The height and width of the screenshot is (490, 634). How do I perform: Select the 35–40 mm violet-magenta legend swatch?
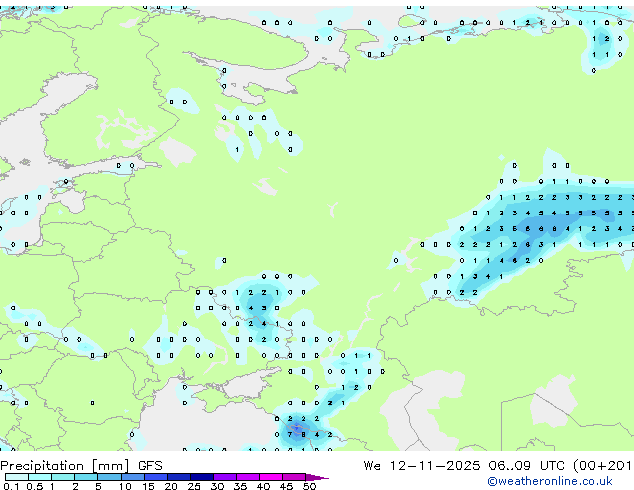click(248, 477)
